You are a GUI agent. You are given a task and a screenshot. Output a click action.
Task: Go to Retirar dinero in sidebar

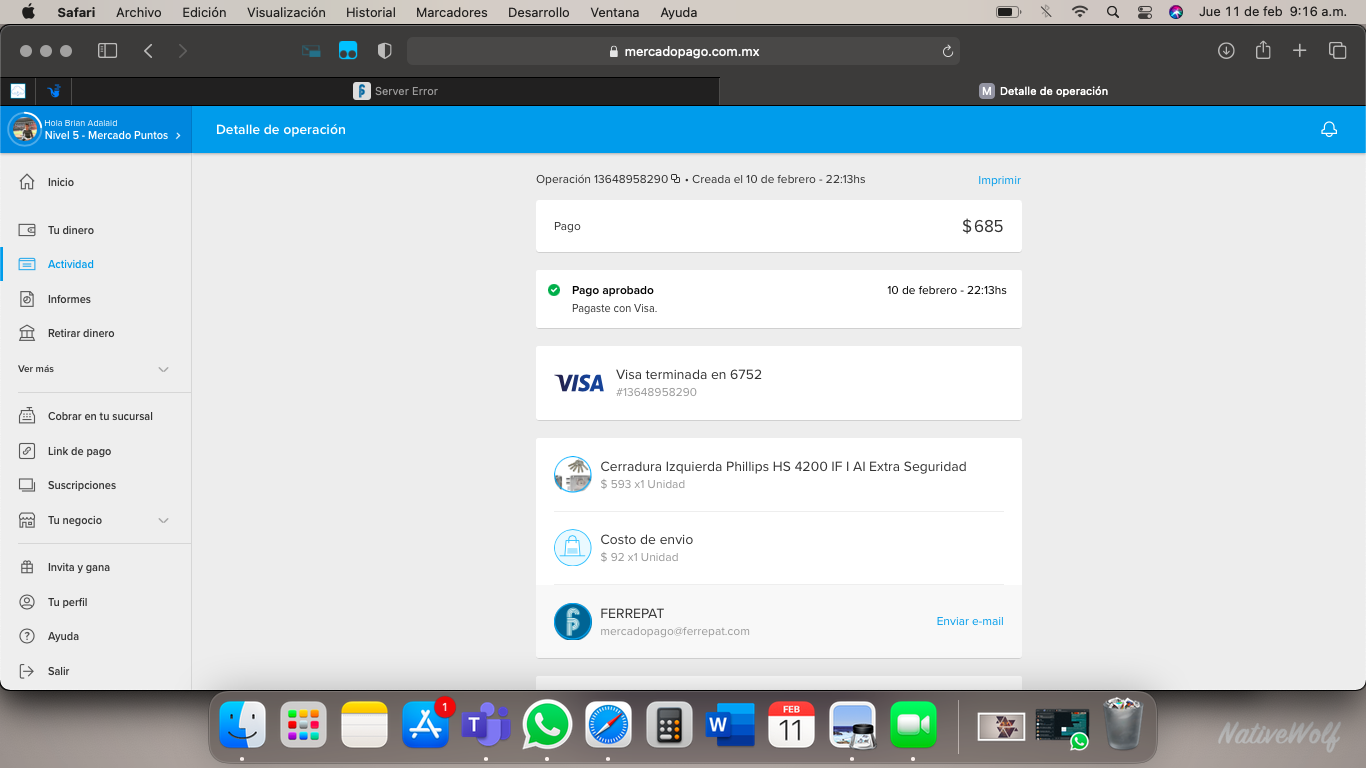[81, 333]
